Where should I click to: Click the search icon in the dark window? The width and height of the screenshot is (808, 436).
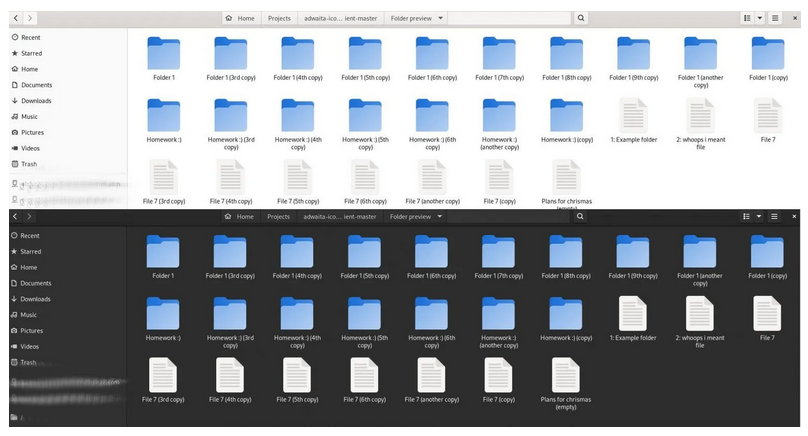pos(581,216)
